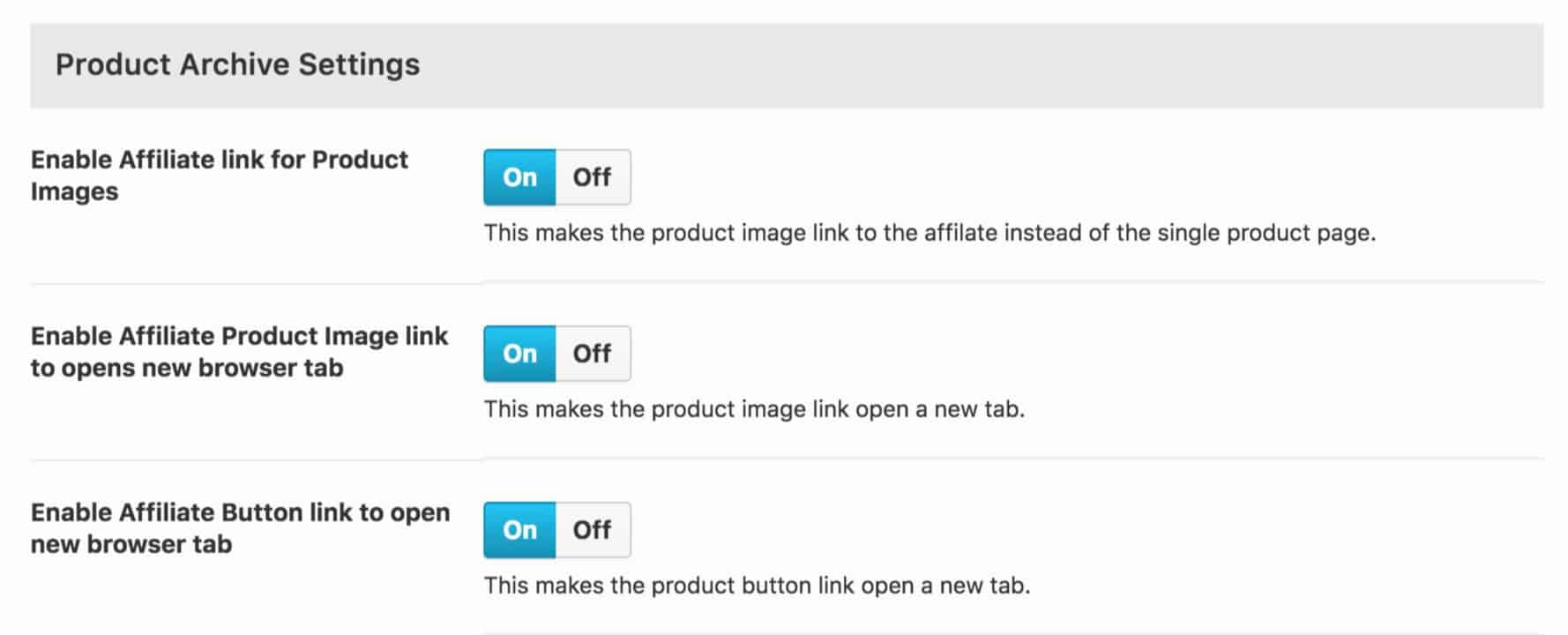Screen dimensions: 1568x635
Task: Switch Off affiliate link for Product Images
Action: point(594,177)
